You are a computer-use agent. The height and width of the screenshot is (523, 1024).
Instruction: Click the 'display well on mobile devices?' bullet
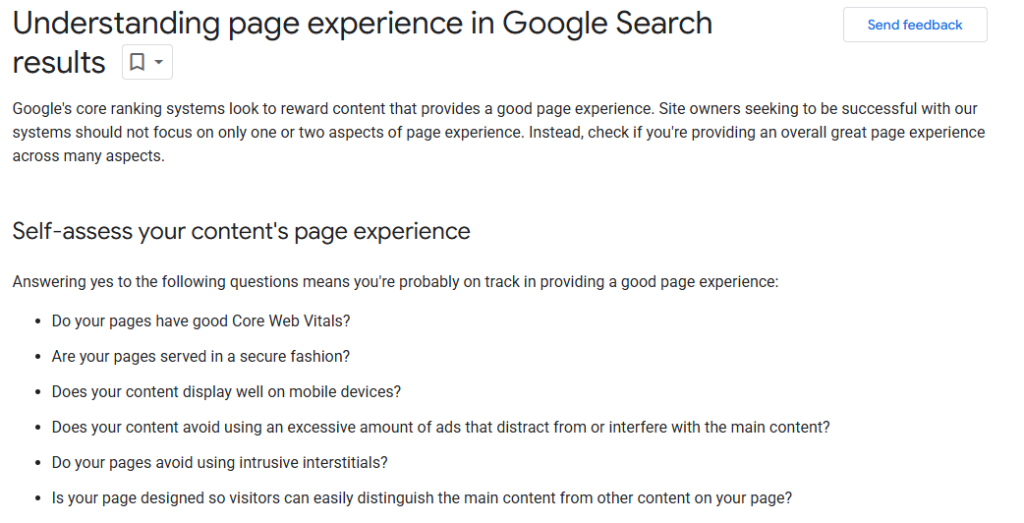pos(226,392)
